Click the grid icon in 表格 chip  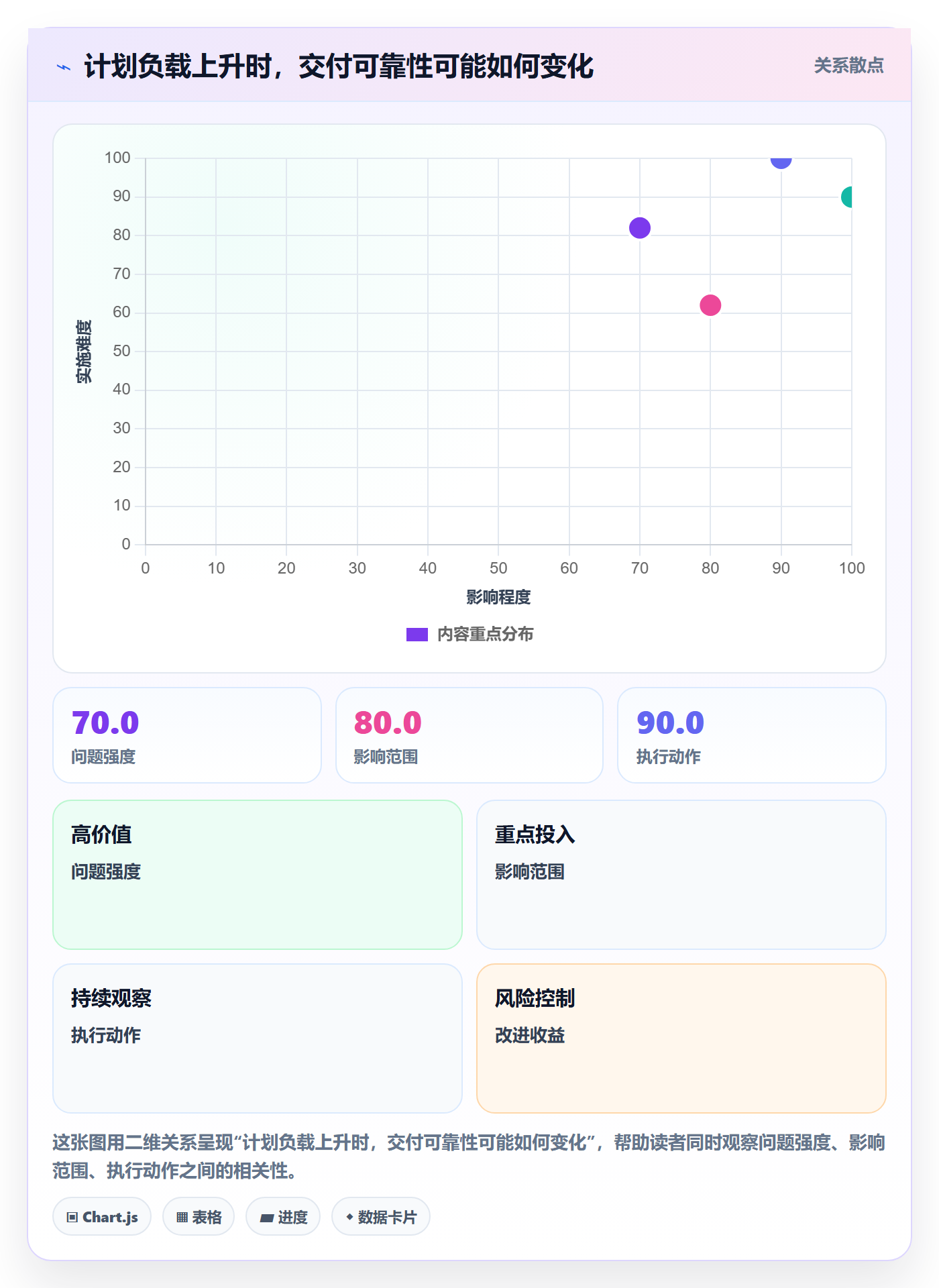coord(182,1218)
